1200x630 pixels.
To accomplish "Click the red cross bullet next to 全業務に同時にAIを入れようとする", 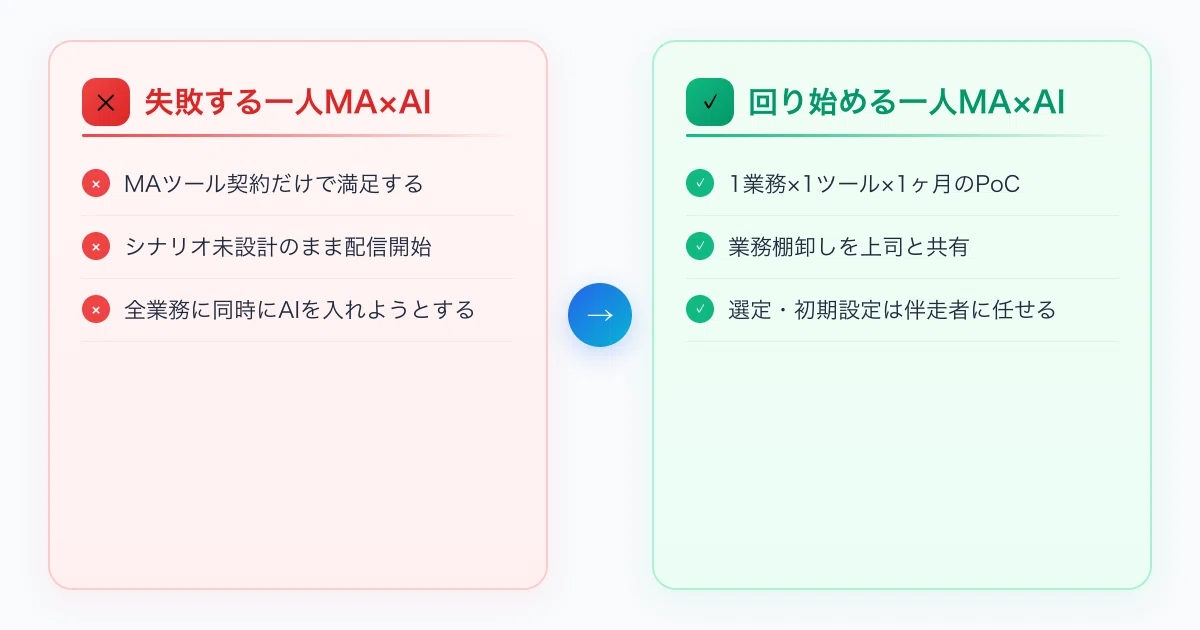I will coord(96,310).
